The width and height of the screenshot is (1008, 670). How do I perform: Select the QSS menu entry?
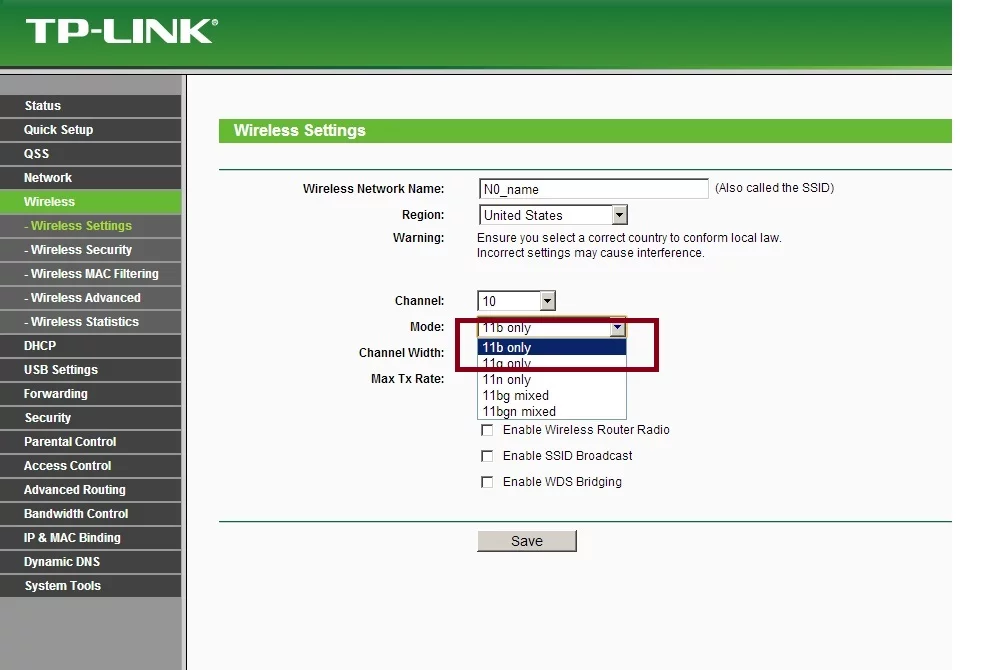[91, 154]
